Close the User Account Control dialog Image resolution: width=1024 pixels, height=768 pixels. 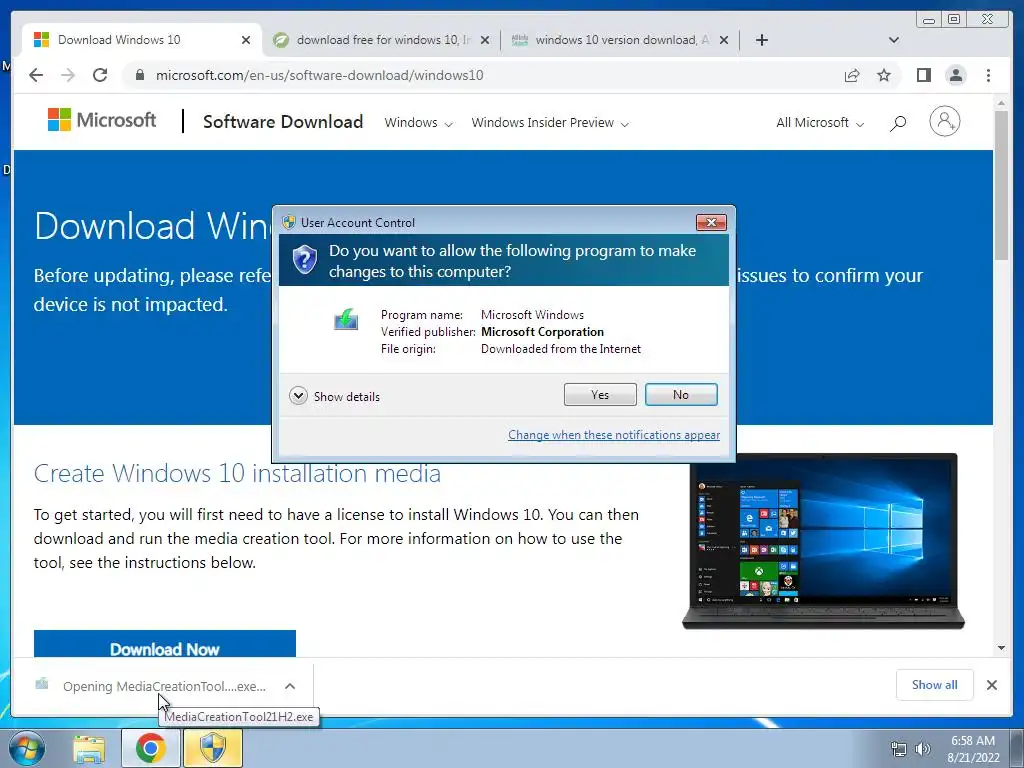(x=711, y=223)
